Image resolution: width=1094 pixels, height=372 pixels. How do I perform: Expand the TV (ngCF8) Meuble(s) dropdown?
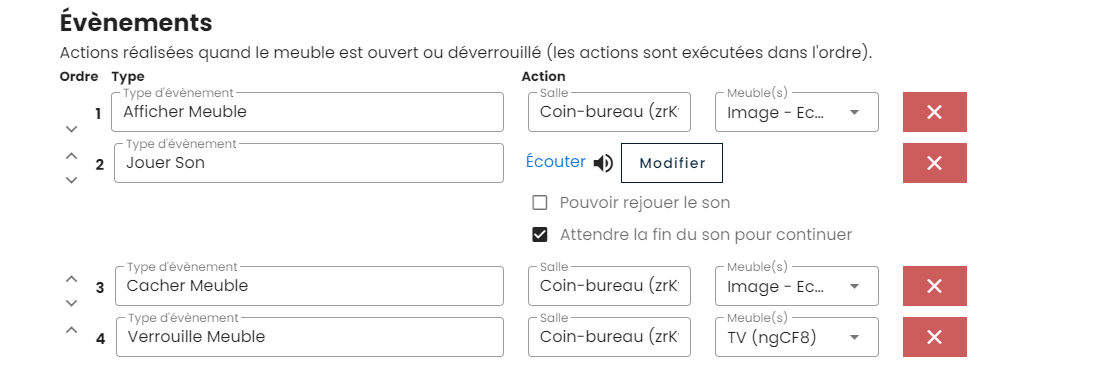[797, 336]
